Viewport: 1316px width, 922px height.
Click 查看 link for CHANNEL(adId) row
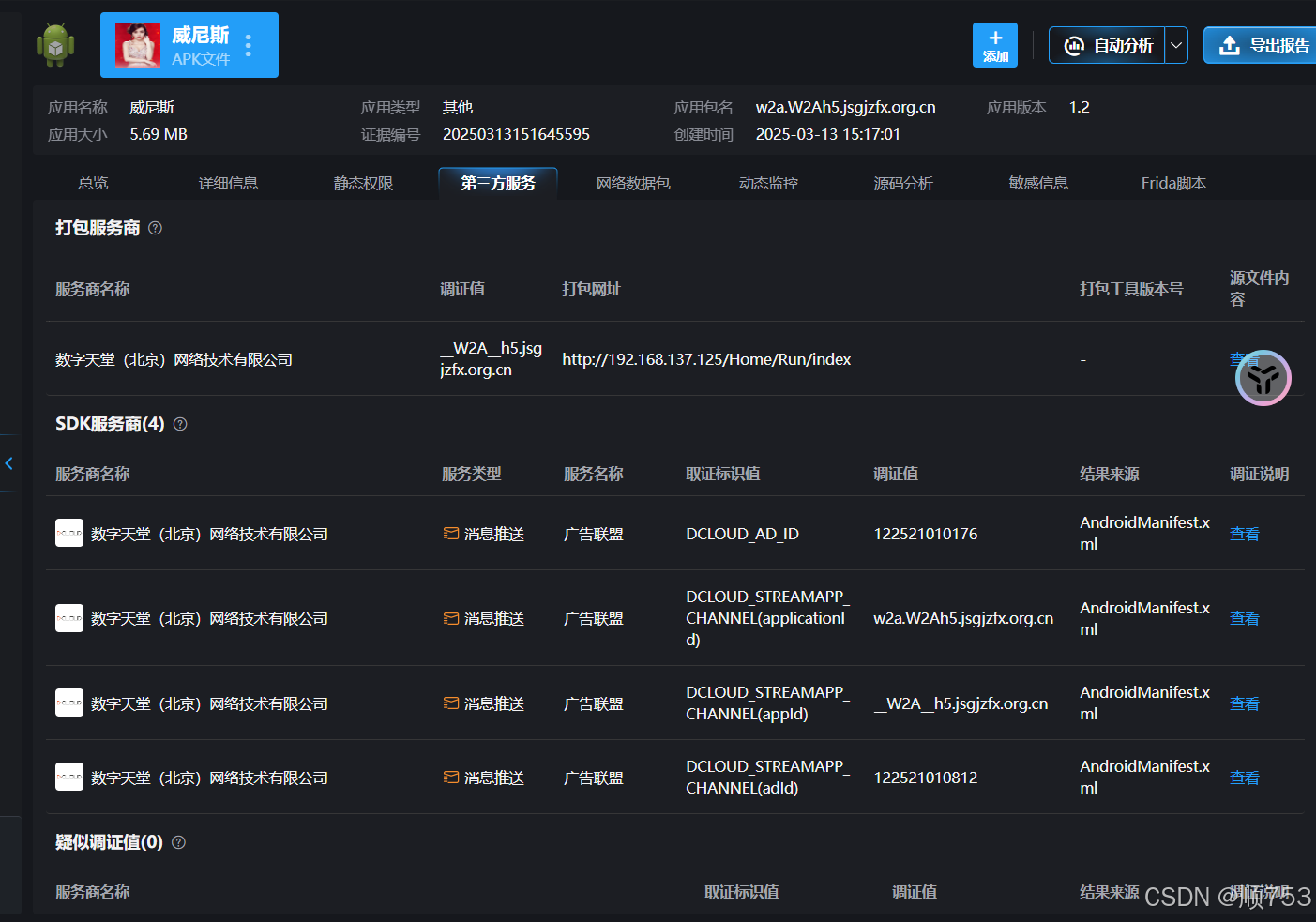pos(1245,778)
